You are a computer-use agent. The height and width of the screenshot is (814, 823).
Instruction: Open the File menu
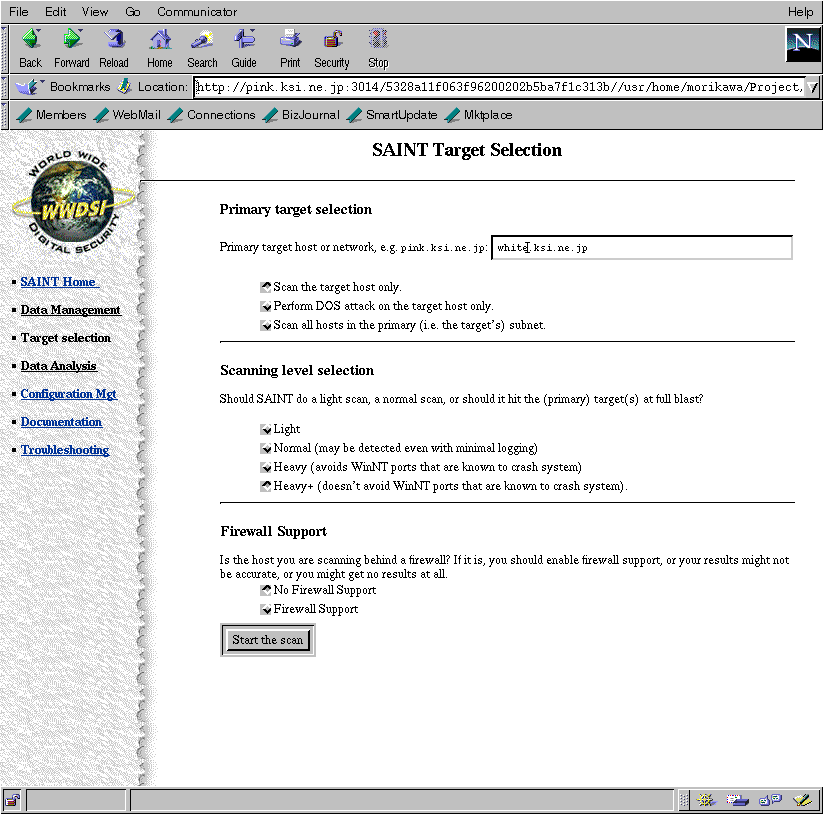tap(18, 12)
